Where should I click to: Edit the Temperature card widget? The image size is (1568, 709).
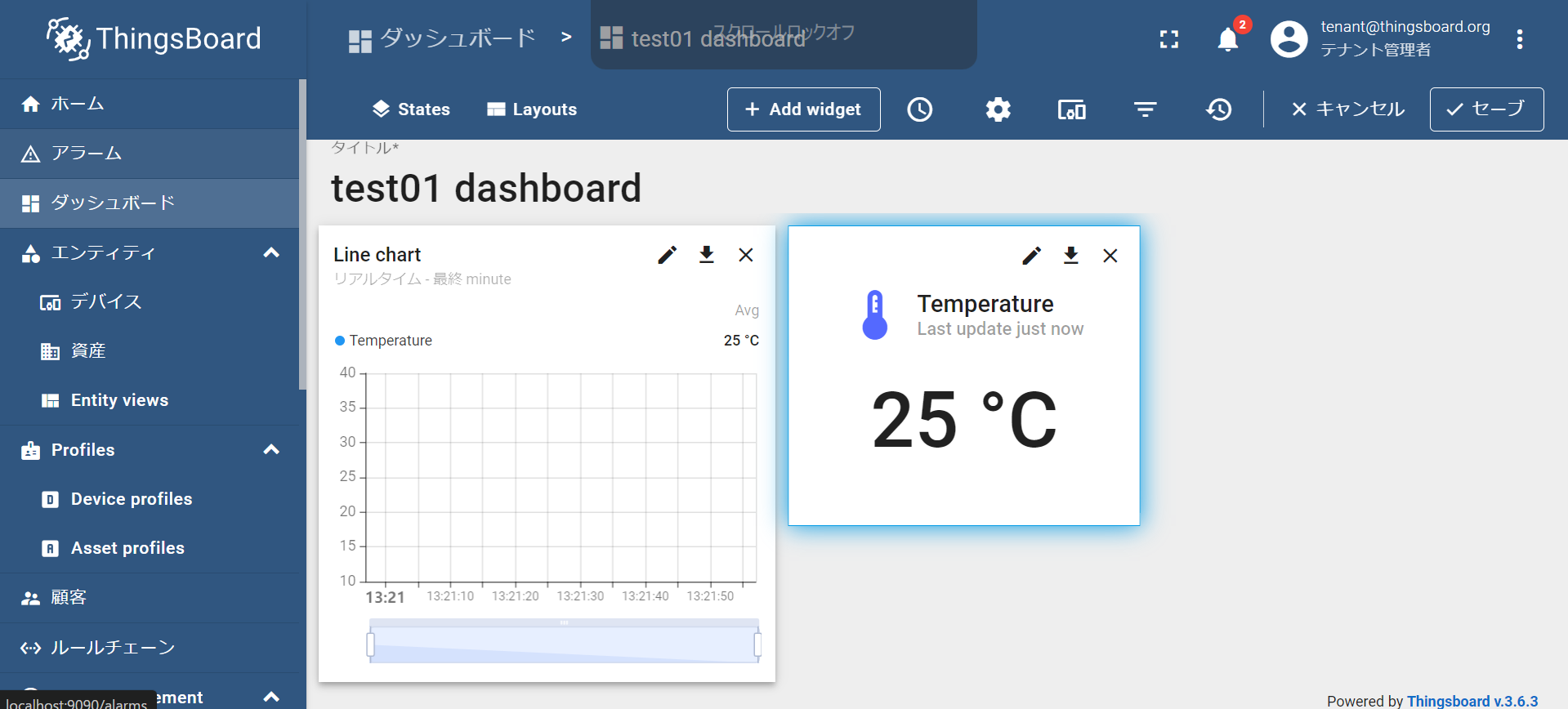point(1032,256)
